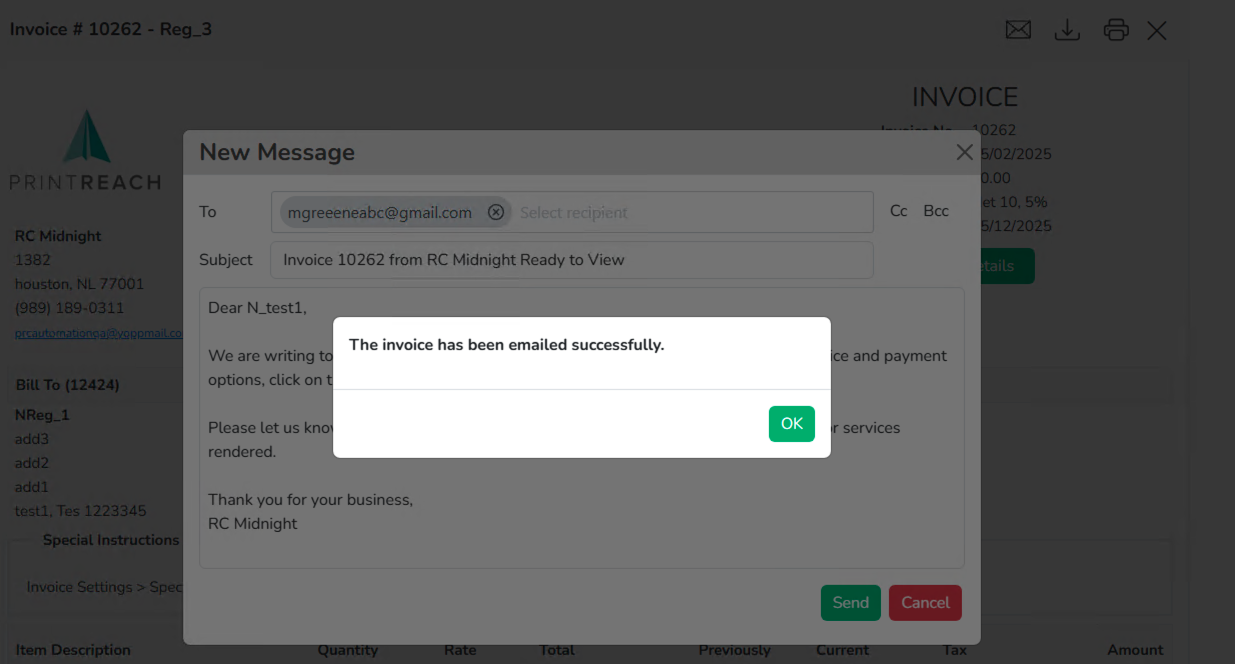
Task: Open the prcautomationqa email link
Action: [99, 333]
